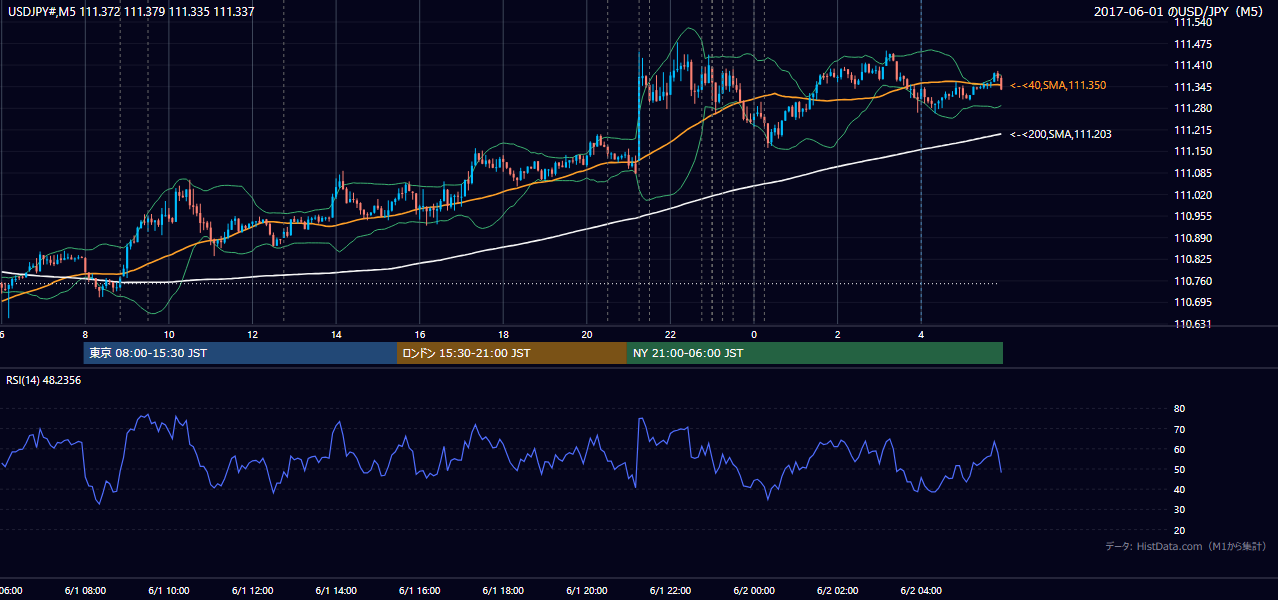
Task: Click the 6/1 12:00 time axis label
Action: [x=252, y=590]
